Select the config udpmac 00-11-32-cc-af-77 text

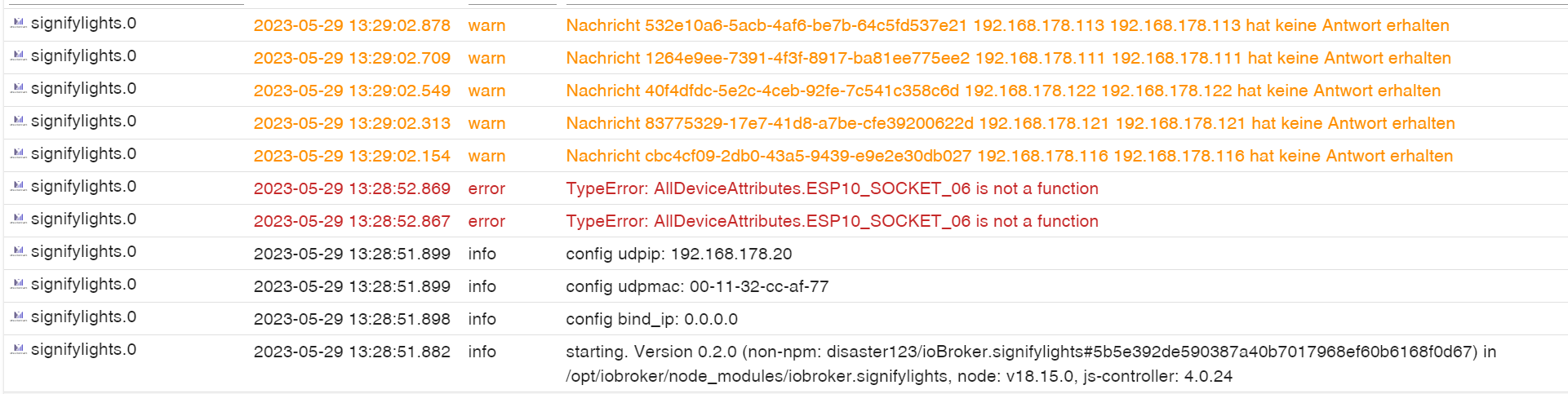tap(697, 286)
